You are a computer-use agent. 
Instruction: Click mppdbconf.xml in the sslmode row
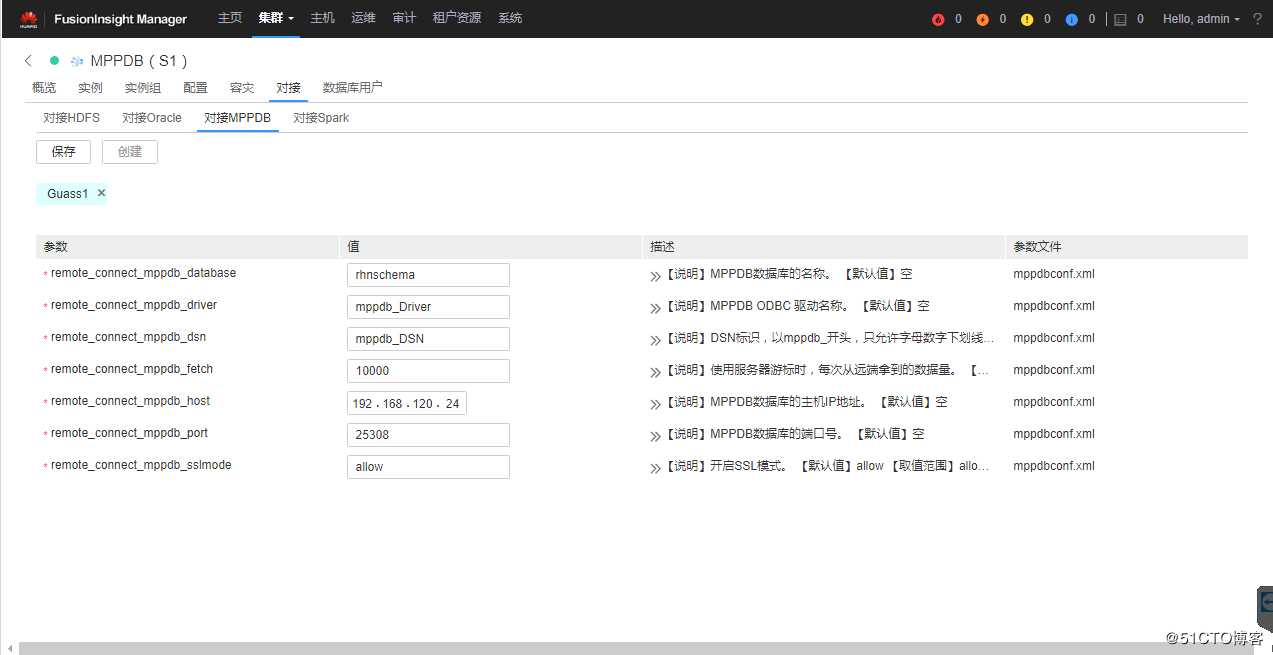1054,466
